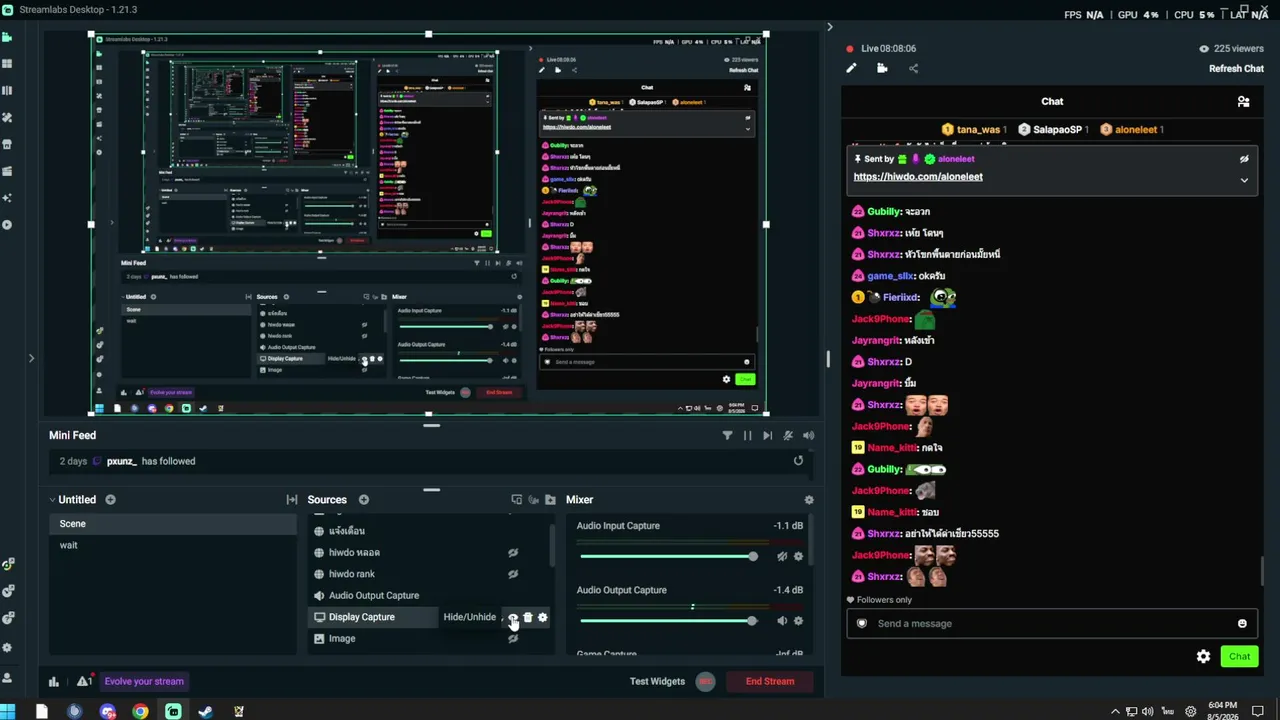Open performance stats bar-chart icon
The image size is (1280, 720).
[x=54, y=681]
